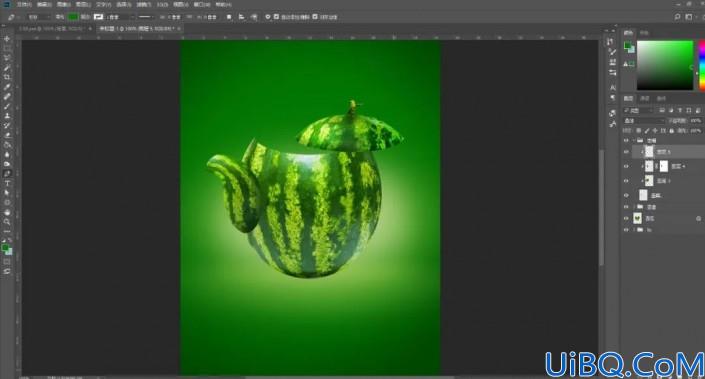Open pen options gear in options bar
Image resolution: width=705 pixels, height=379 pixels.
click(268, 17)
